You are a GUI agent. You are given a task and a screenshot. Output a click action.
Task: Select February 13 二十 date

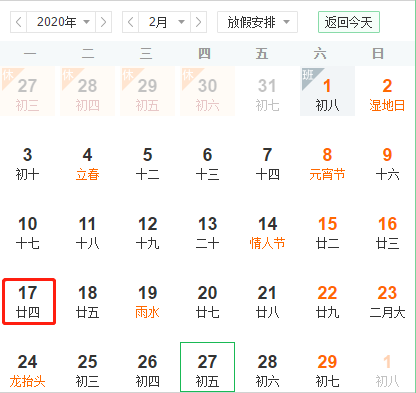207,233
